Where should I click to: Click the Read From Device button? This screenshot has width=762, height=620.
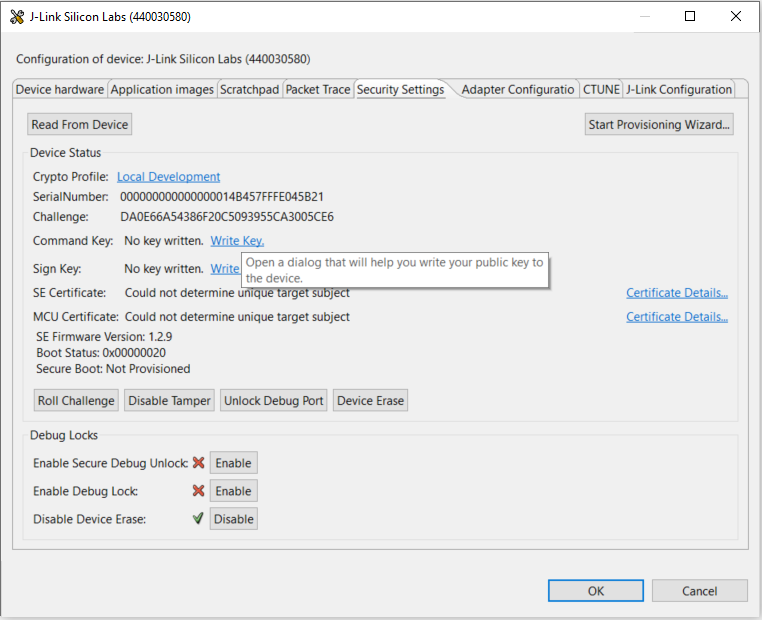80,125
